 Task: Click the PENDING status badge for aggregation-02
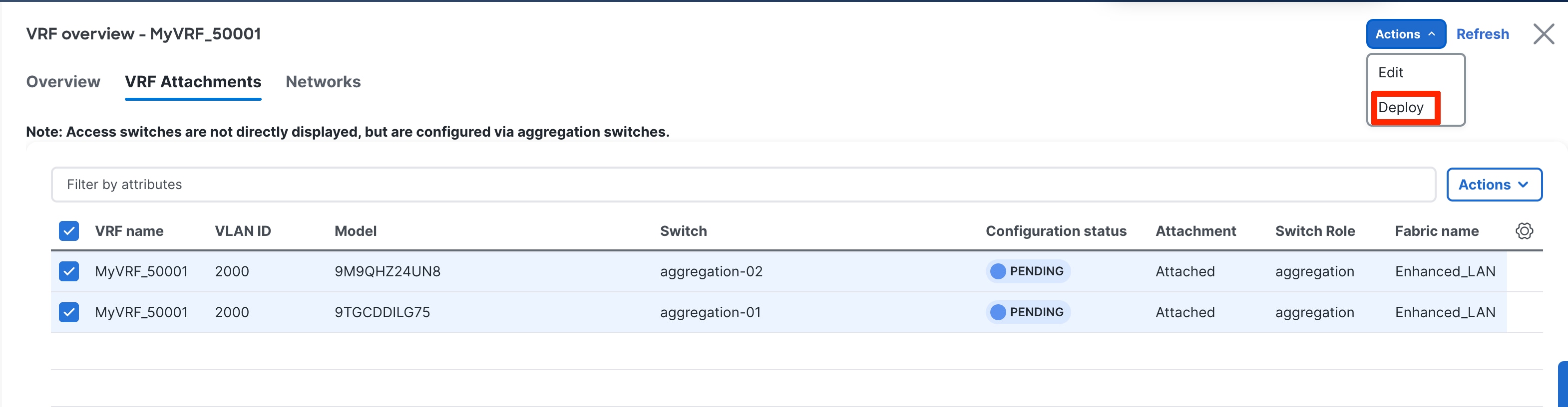(x=1028, y=271)
